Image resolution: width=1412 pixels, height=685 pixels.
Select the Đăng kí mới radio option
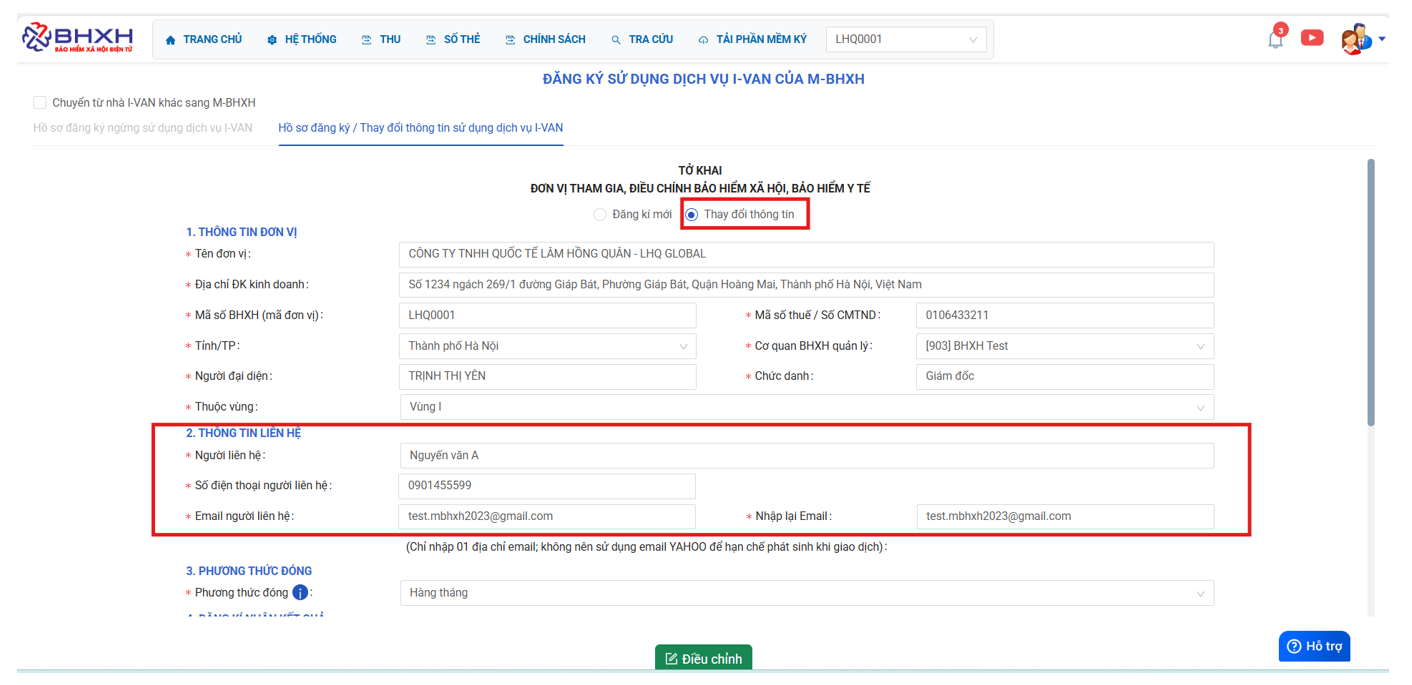[x=600, y=215]
